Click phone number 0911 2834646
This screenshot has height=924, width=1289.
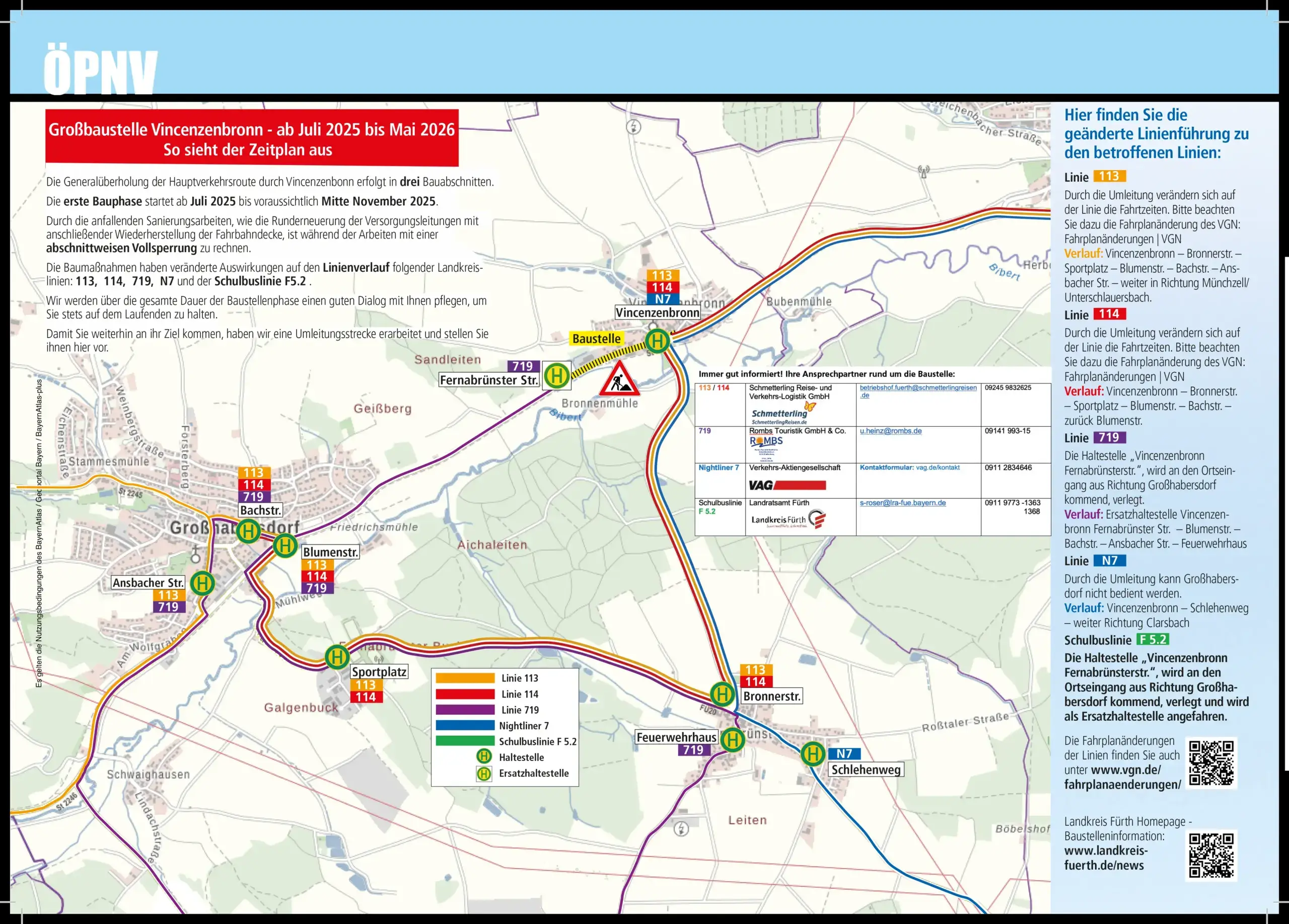(1008, 468)
